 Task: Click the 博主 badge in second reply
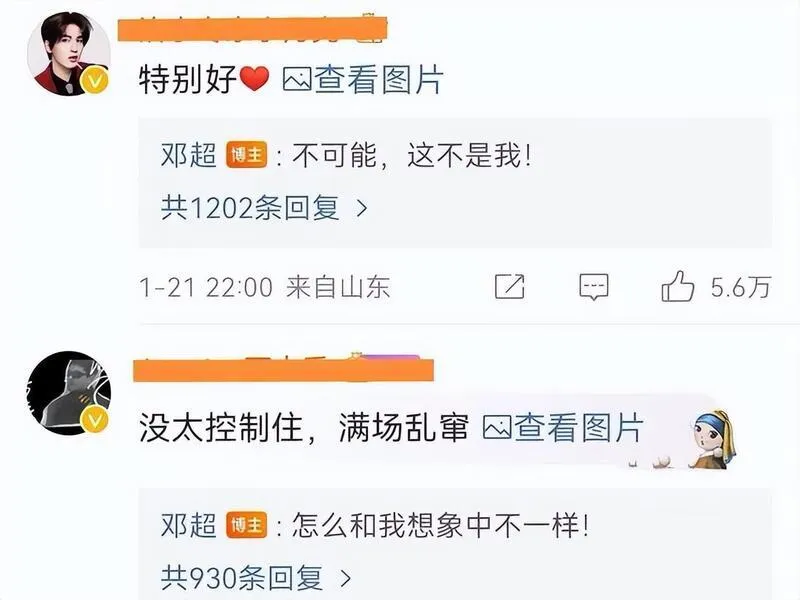[247, 525]
